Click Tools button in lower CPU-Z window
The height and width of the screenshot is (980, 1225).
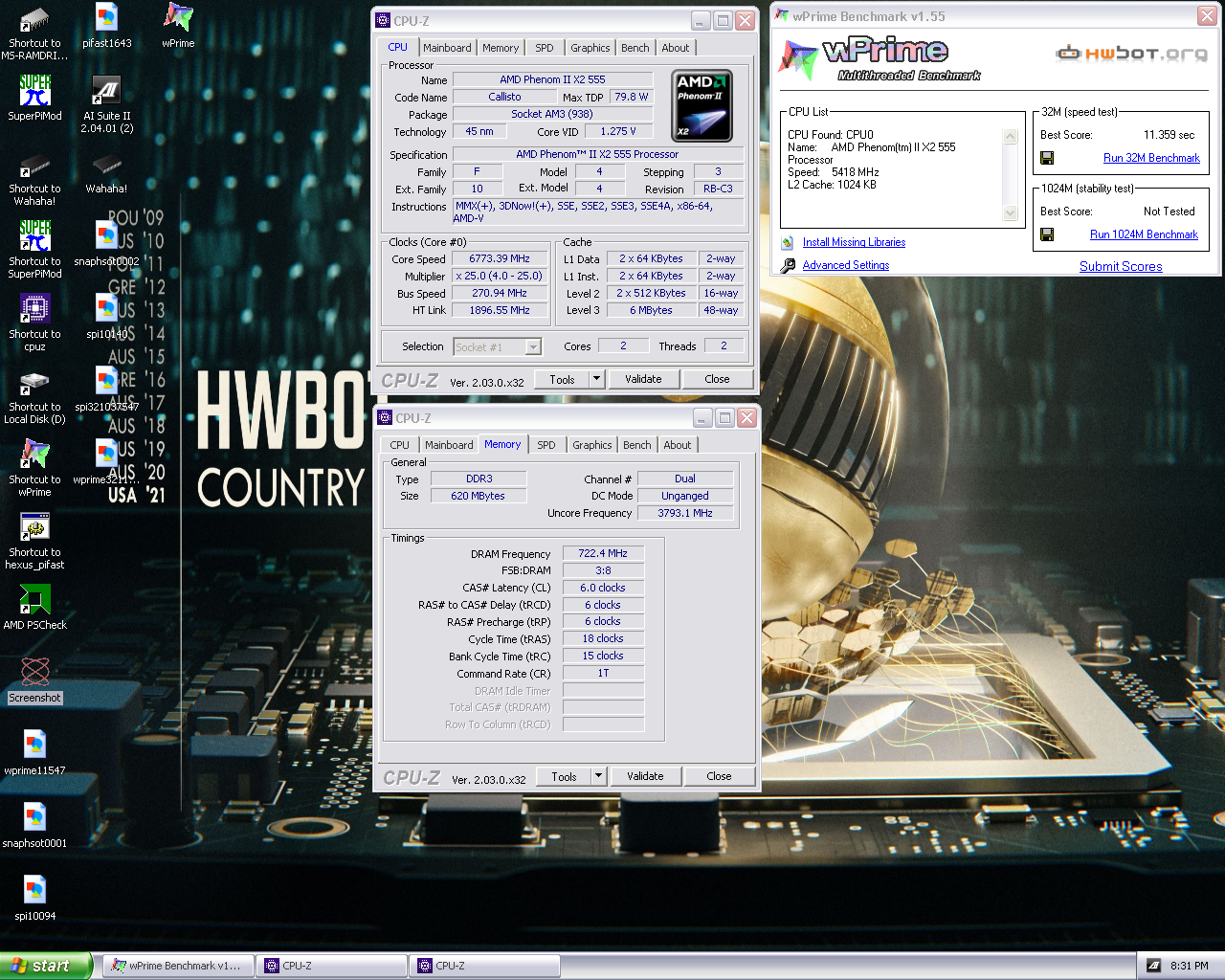point(564,776)
